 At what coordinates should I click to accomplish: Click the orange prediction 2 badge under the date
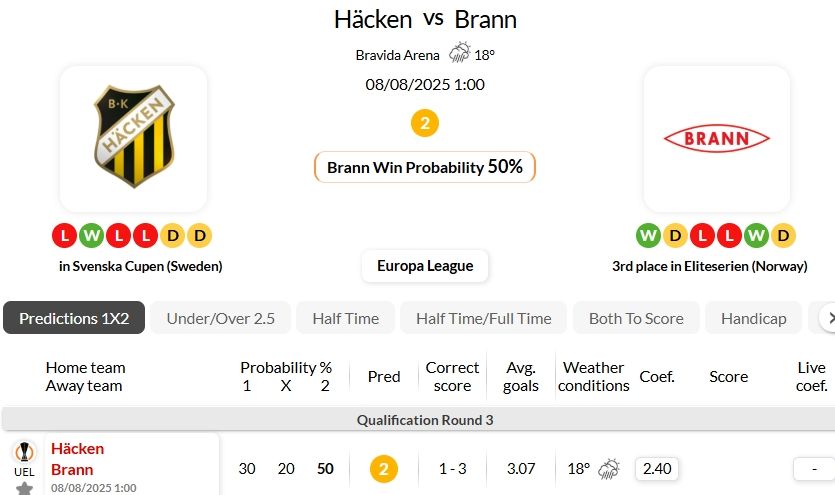click(x=425, y=123)
